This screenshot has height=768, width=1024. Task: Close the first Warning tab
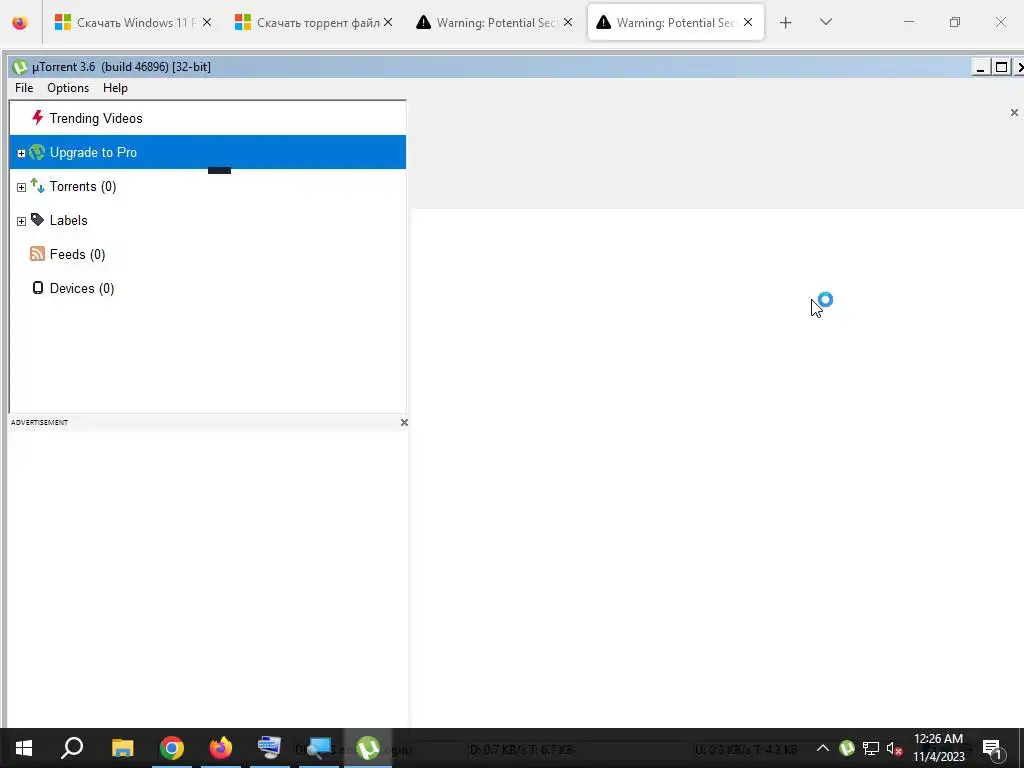pyautogui.click(x=568, y=22)
